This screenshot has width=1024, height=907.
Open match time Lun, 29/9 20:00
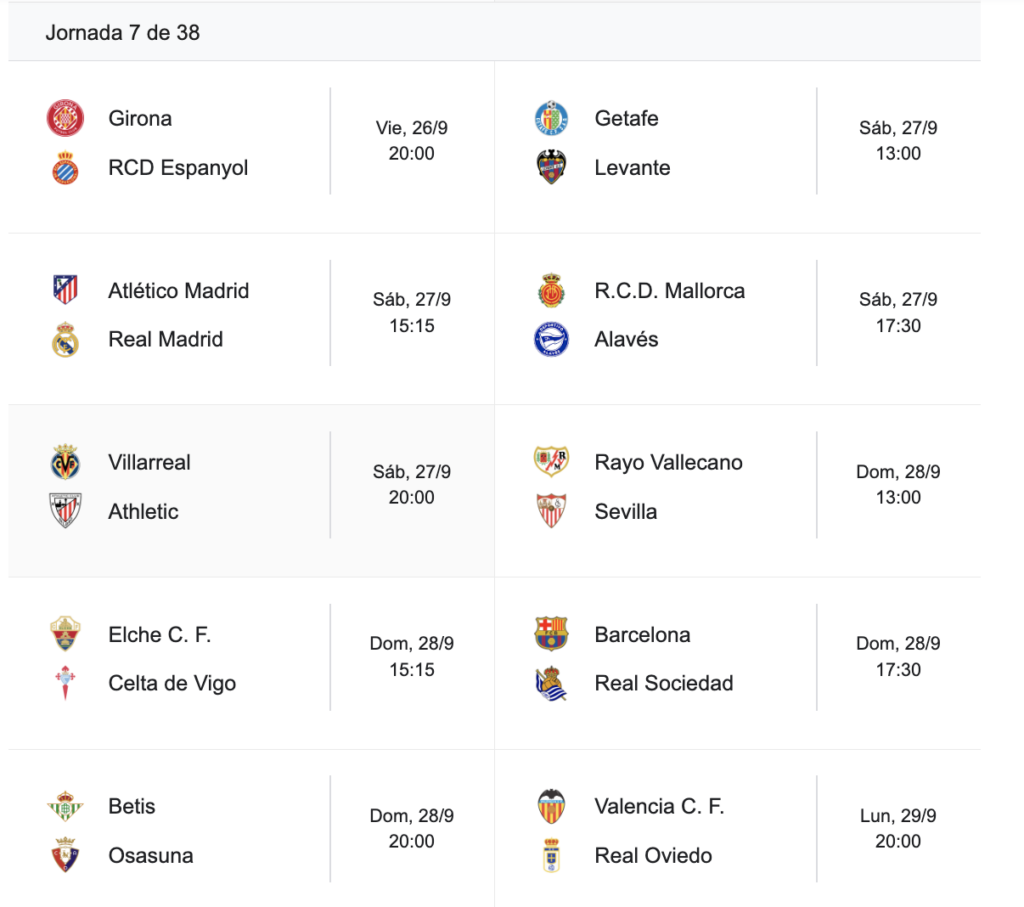pyautogui.click(x=898, y=829)
